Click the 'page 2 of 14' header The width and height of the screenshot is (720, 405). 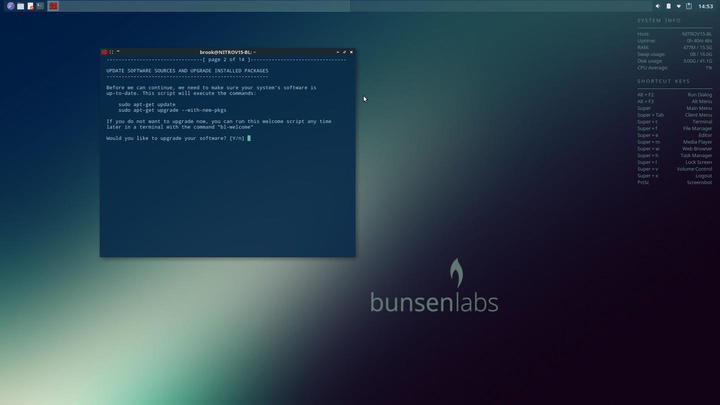point(227,60)
